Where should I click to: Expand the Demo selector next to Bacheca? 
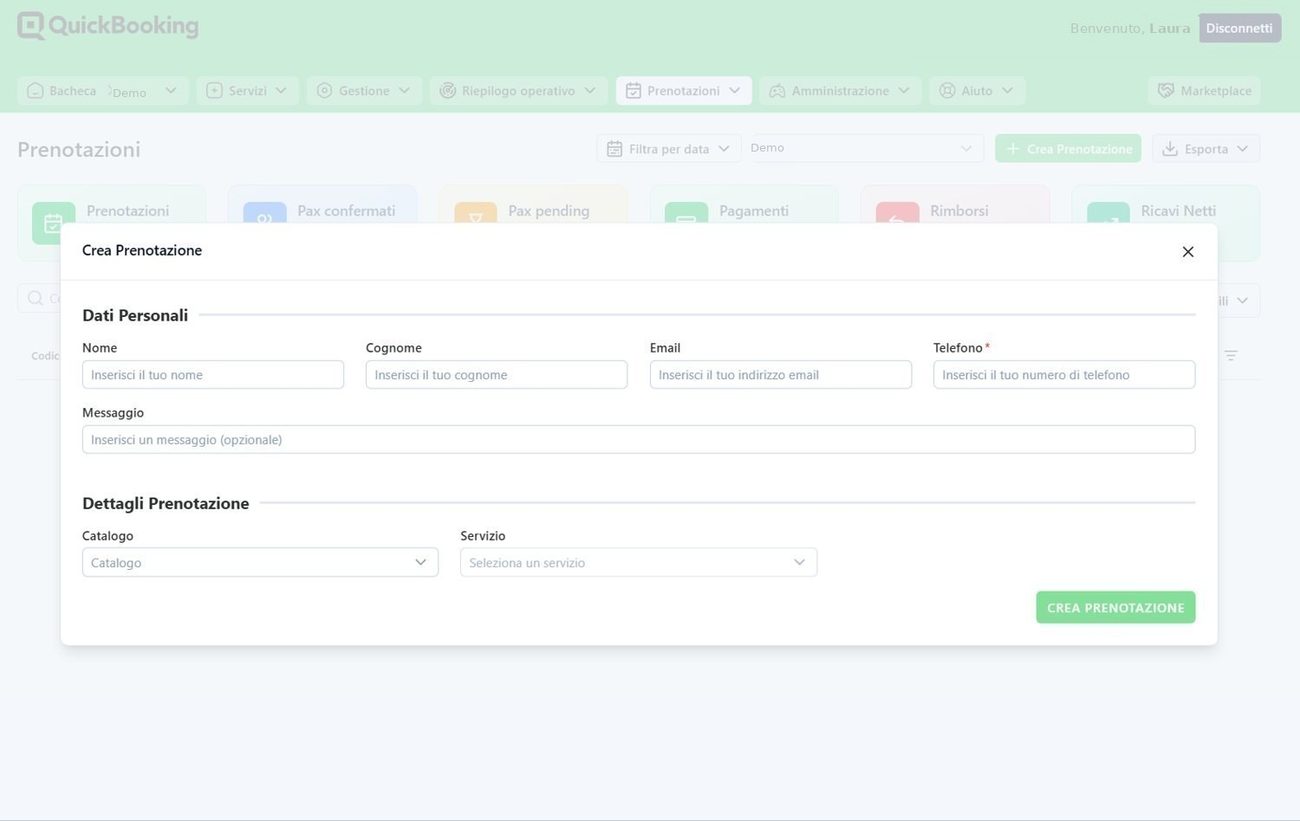pos(170,91)
